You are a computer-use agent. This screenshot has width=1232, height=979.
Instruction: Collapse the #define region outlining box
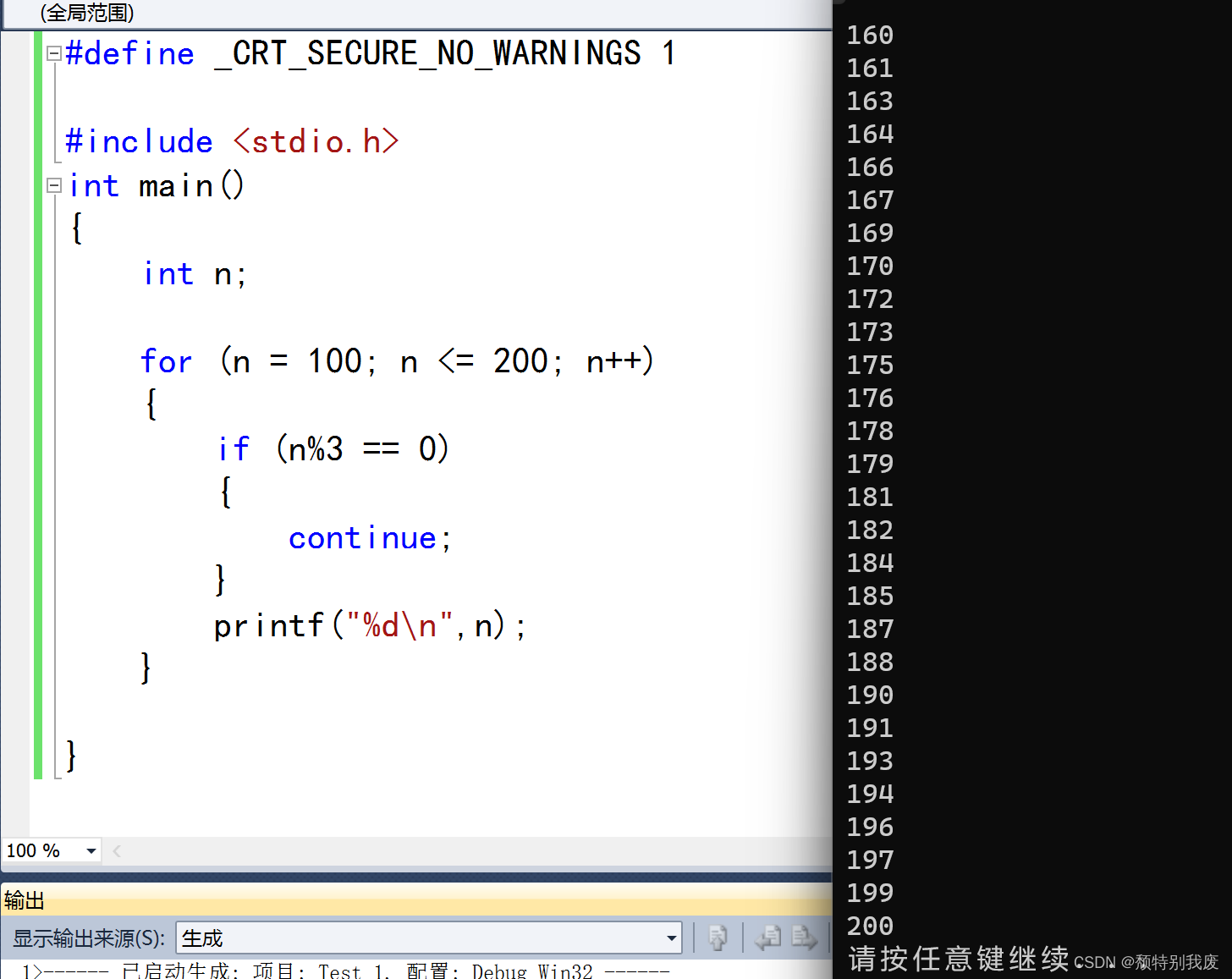pos(54,54)
